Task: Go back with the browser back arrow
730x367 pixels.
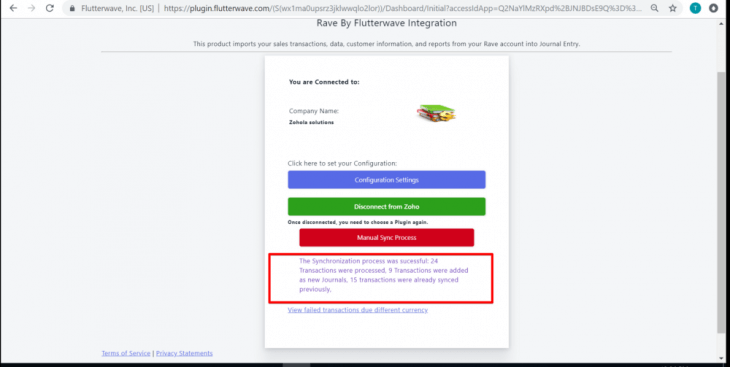Action: (x=13, y=8)
